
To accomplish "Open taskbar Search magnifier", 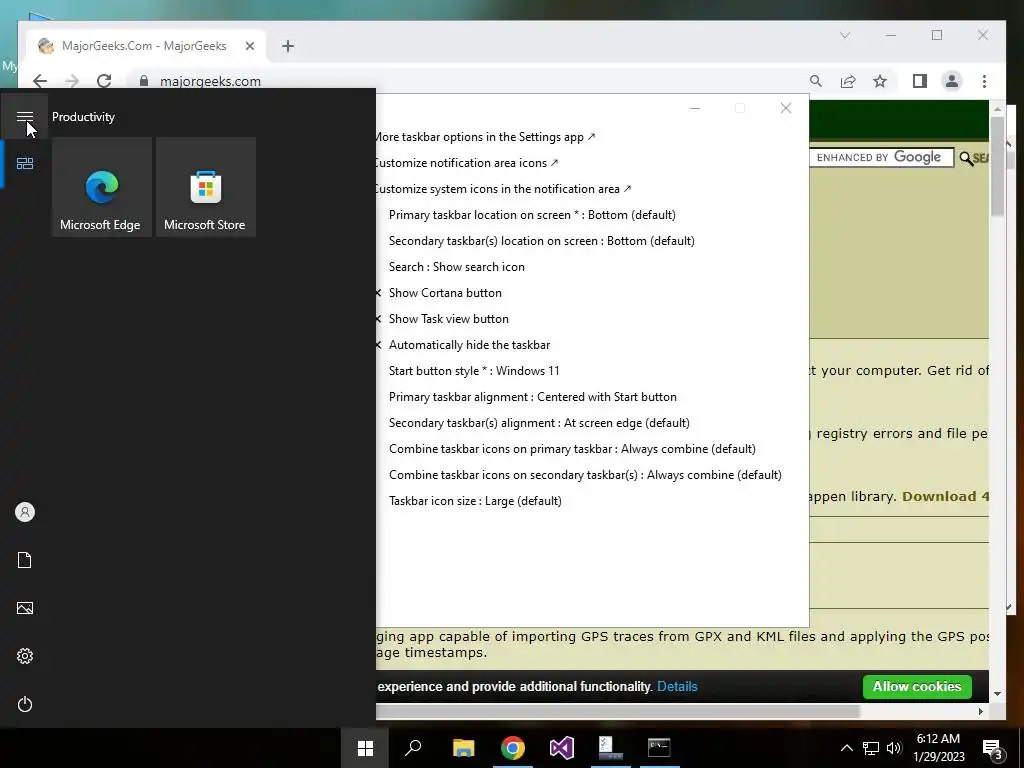I will coord(413,748).
